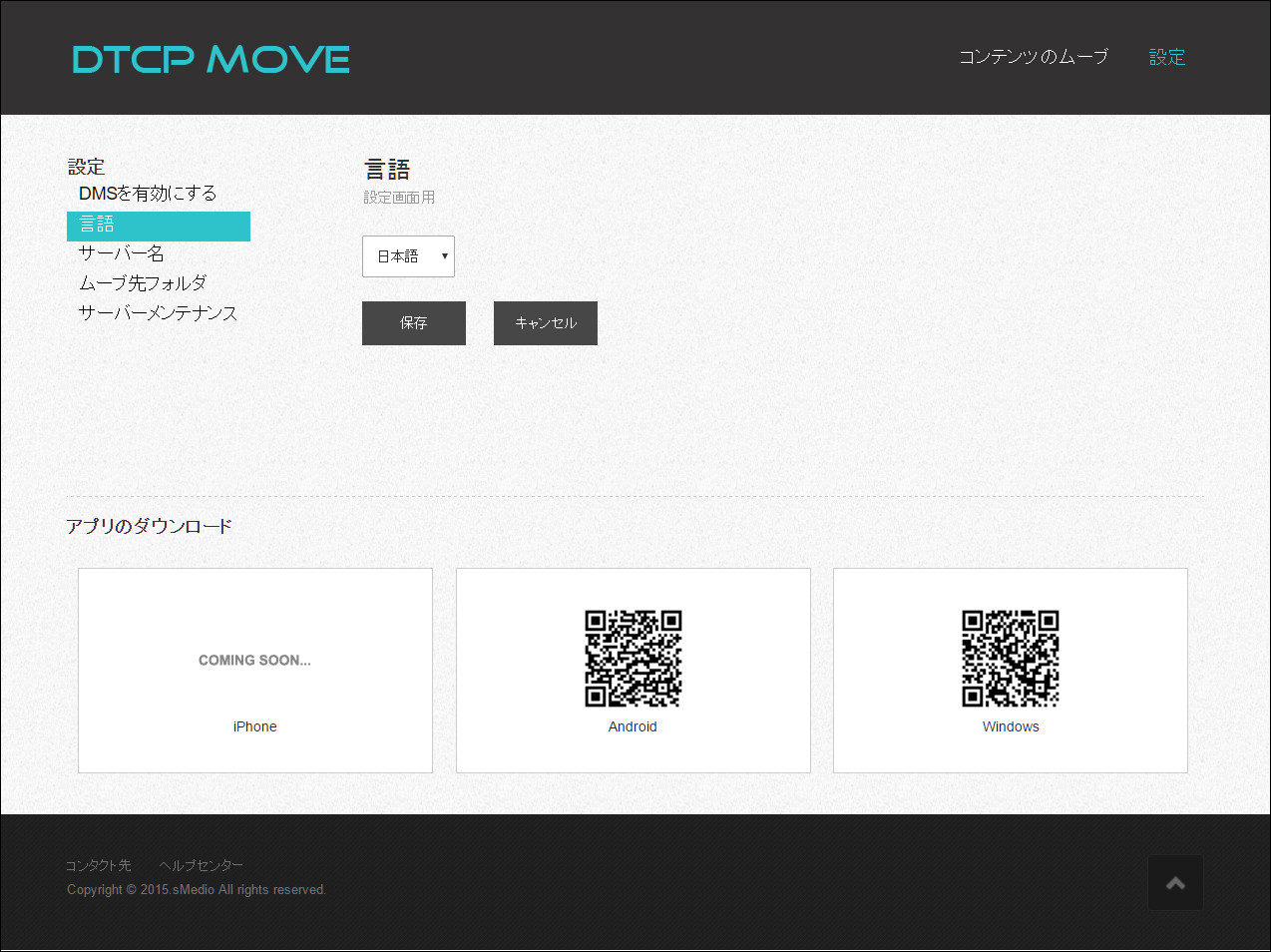The image size is (1271, 952).
Task: Switch to the コンテンツのムーブ tab
Action: [x=1033, y=57]
